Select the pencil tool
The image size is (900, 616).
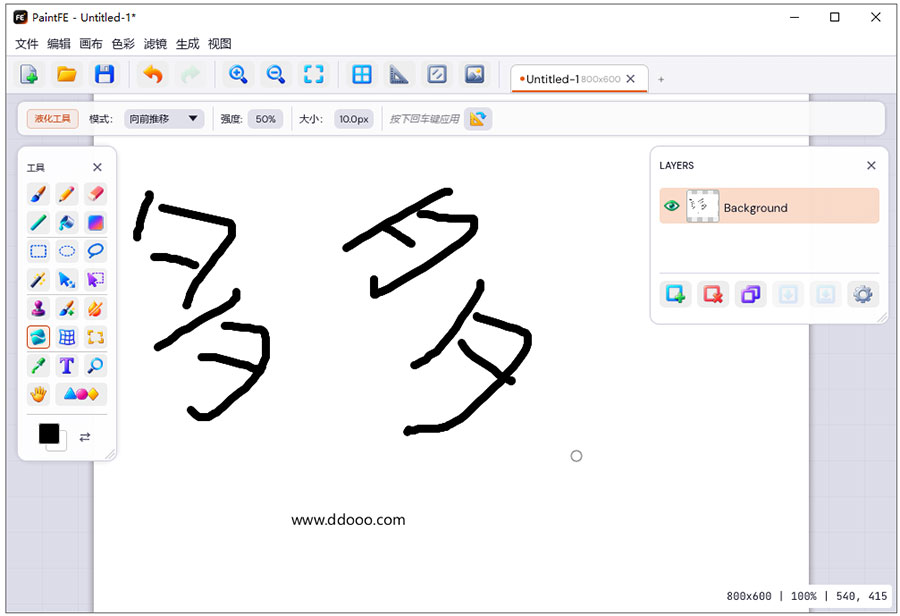click(x=67, y=194)
